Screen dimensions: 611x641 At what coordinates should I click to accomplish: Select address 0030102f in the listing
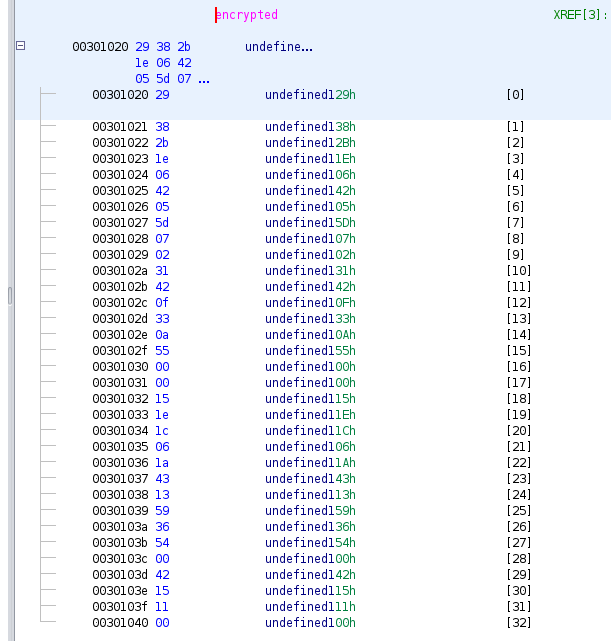click(x=119, y=351)
